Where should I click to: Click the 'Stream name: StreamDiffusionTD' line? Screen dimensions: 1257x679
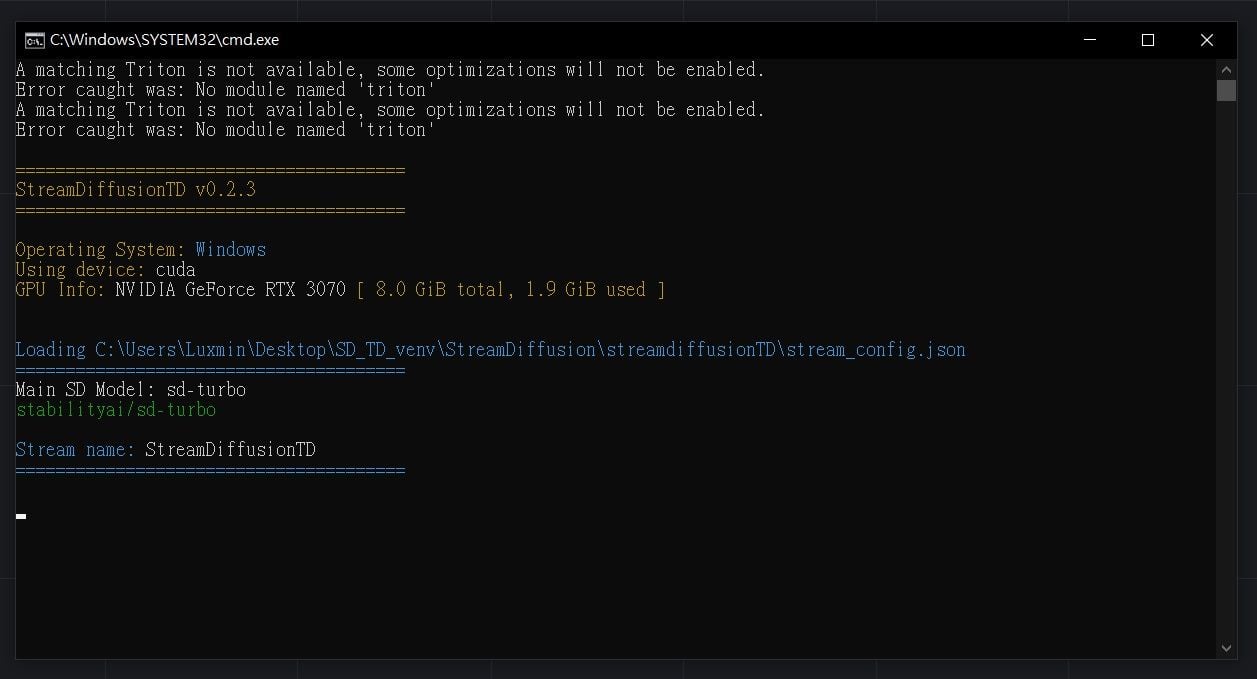pyautogui.click(x=166, y=450)
